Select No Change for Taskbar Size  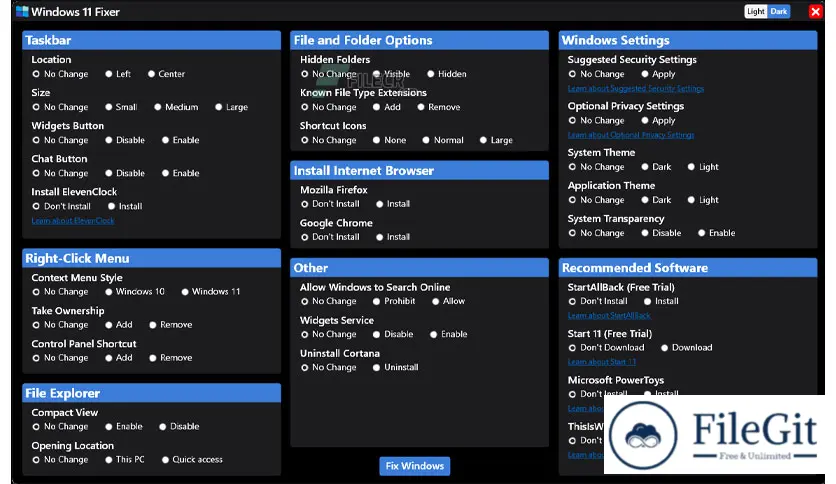coord(60,107)
